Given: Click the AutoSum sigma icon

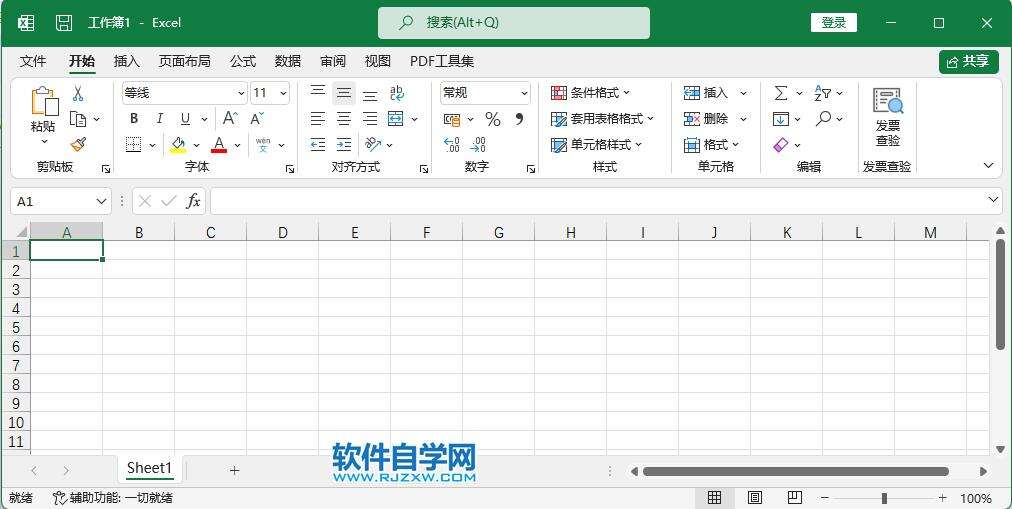Looking at the screenshot, I should pos(781,93).
